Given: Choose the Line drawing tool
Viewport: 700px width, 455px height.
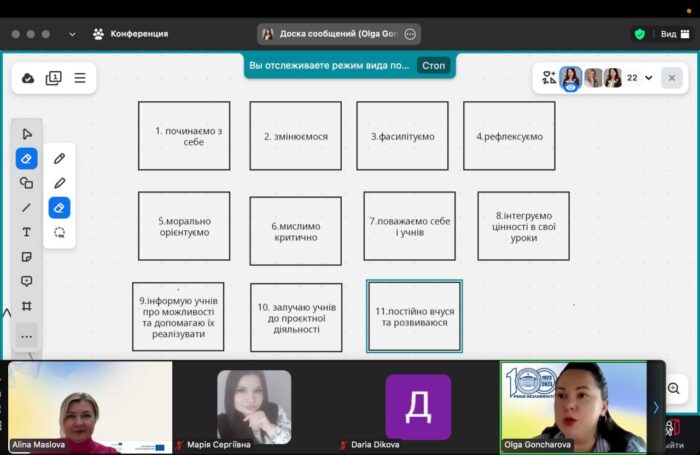Looking at the screenshot, I should pyautogui.click(x=27, y=208).
